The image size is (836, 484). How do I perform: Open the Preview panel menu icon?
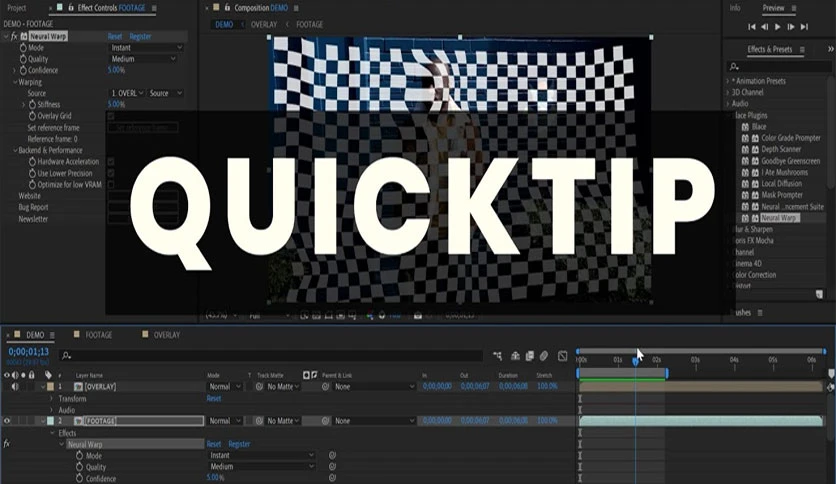[794, 9]
